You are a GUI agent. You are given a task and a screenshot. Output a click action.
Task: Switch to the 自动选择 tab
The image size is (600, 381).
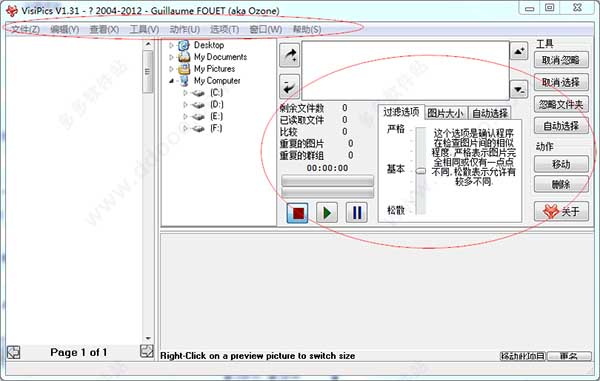[490, 113]
